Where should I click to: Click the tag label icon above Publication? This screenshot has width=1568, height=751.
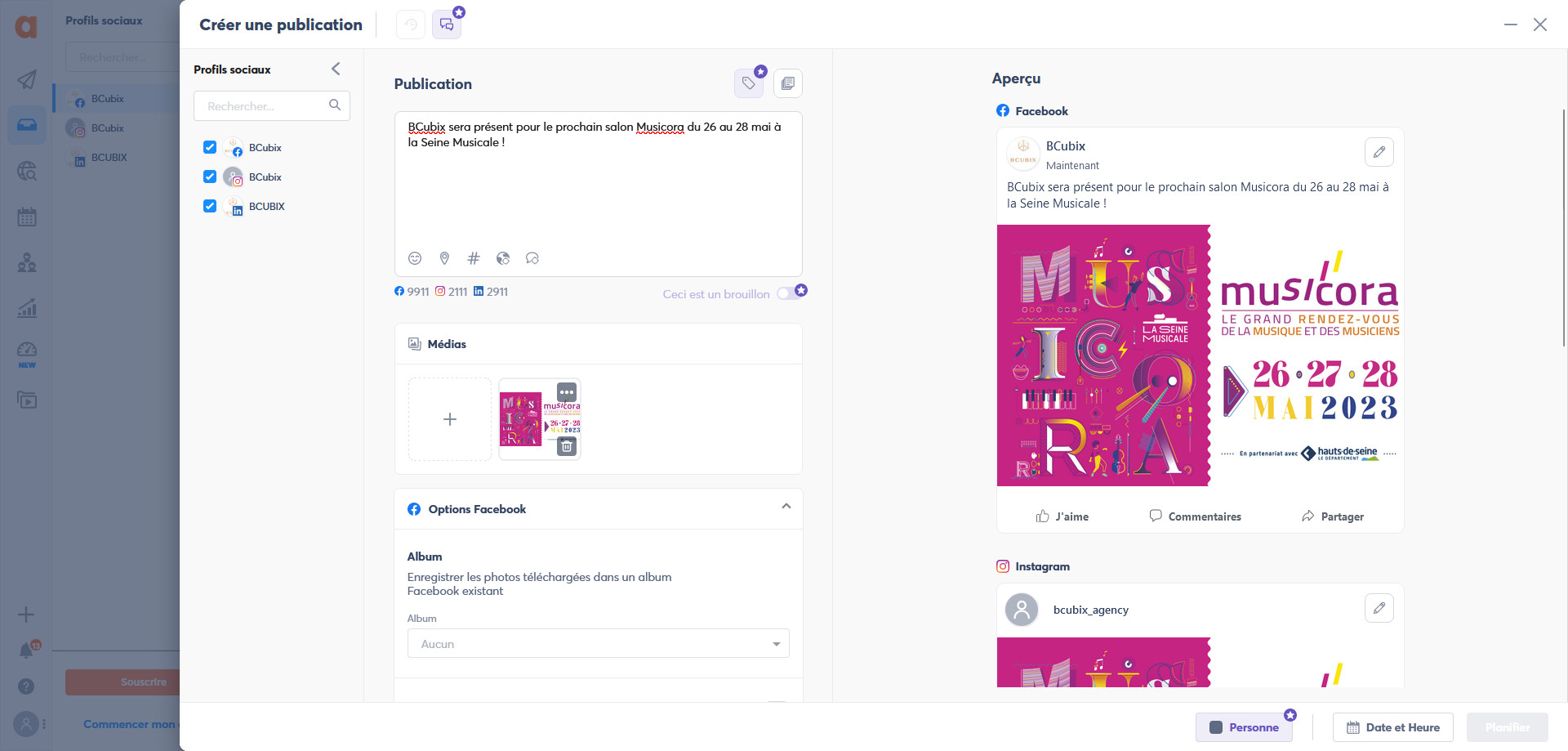click(x=749, y=83)
